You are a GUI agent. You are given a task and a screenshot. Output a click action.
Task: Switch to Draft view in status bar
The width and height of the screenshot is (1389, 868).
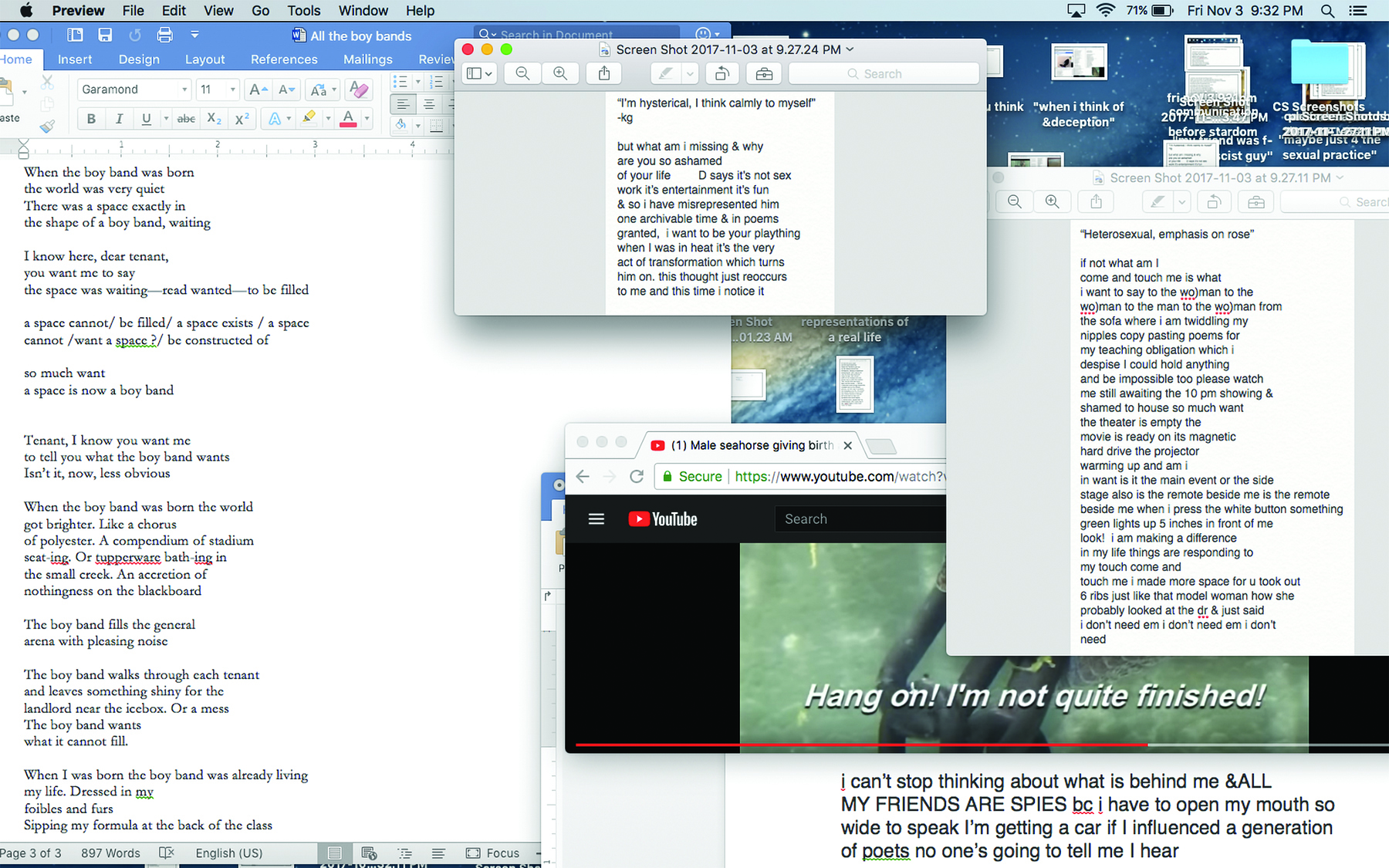(x=438, y=853)
